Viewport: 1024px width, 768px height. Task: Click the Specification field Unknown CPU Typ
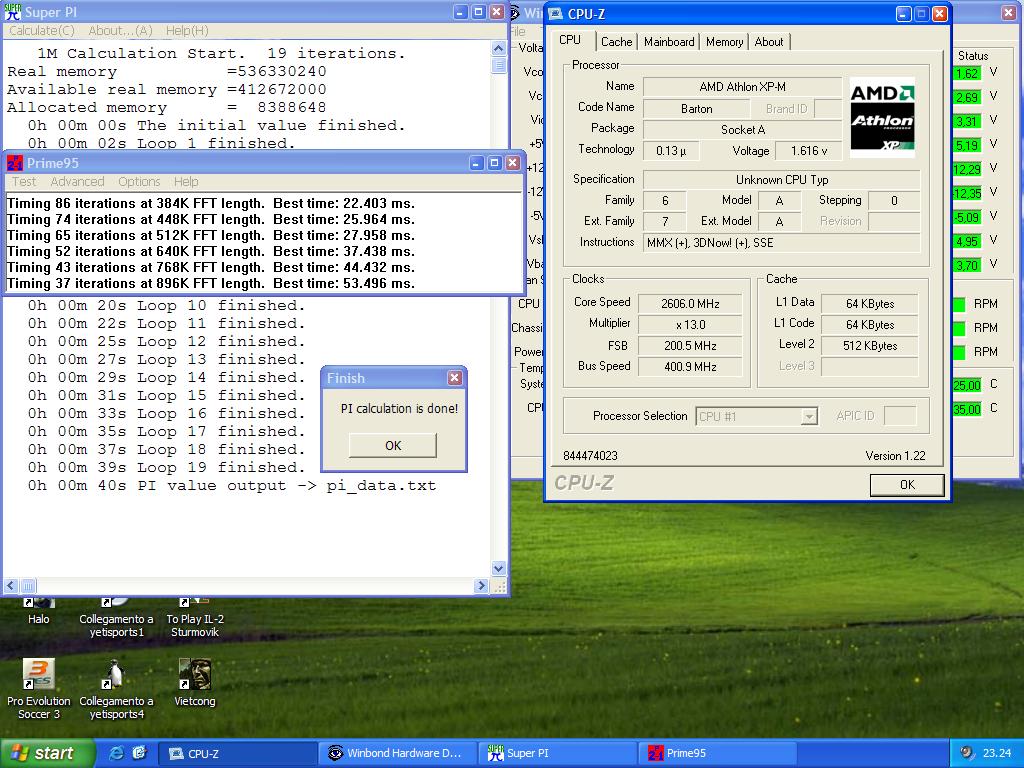pos(782,180)
